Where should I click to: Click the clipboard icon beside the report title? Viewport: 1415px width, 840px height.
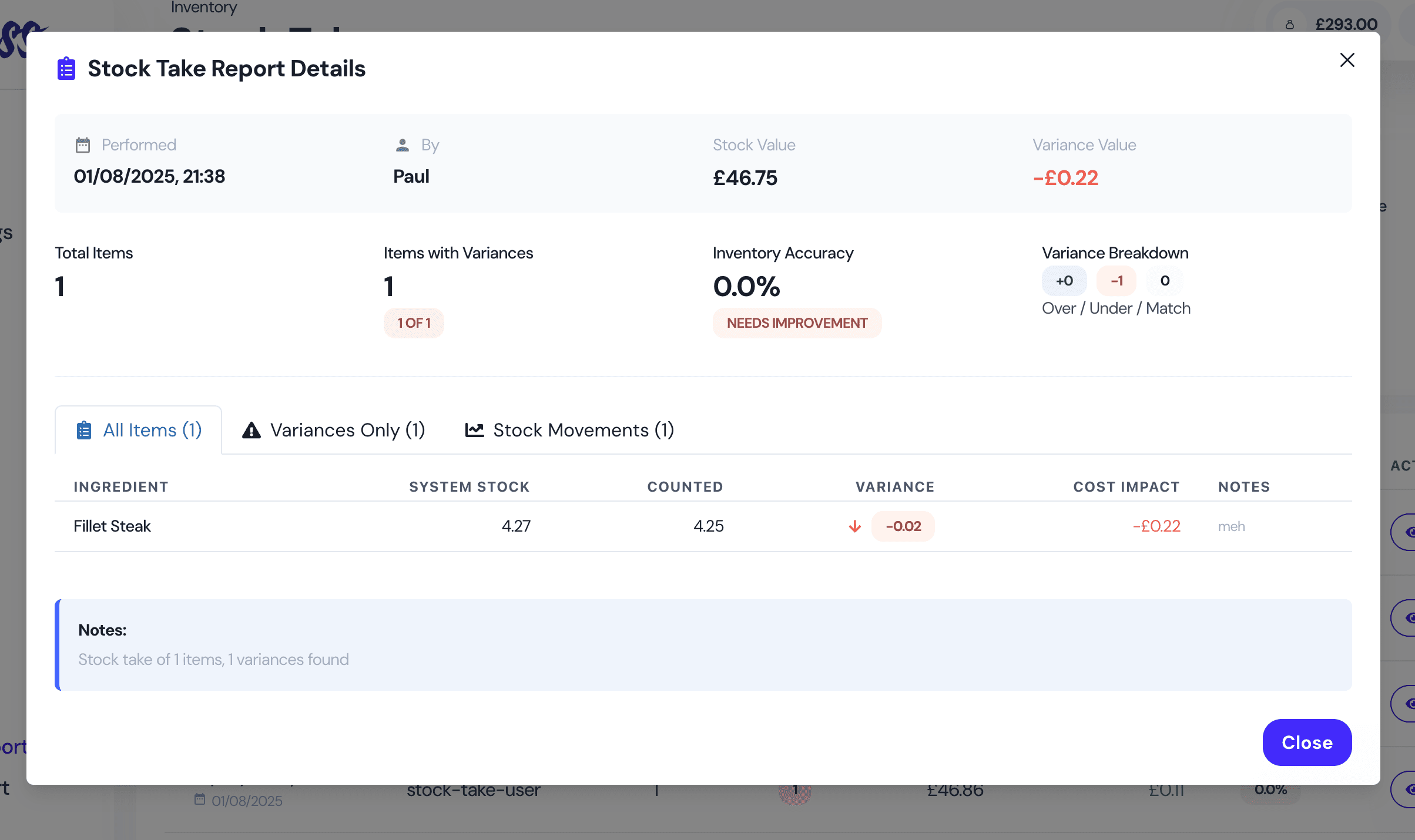(66, 69)
